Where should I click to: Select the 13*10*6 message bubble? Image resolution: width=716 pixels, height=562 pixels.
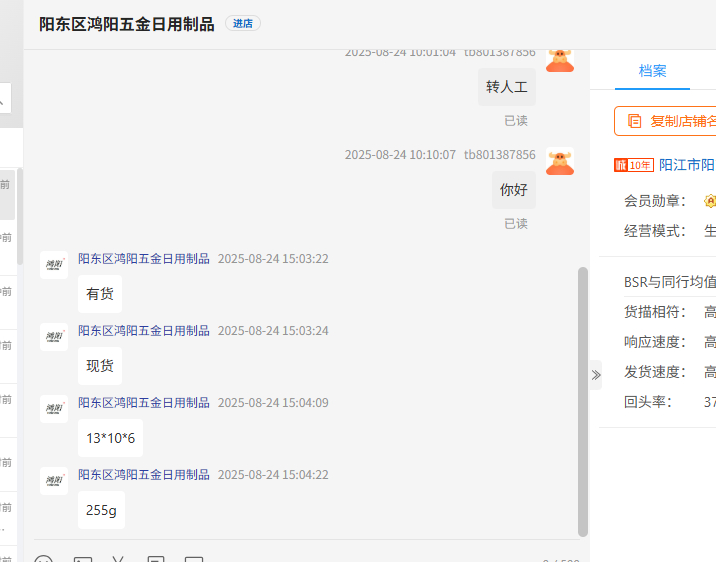pos(110,438)
